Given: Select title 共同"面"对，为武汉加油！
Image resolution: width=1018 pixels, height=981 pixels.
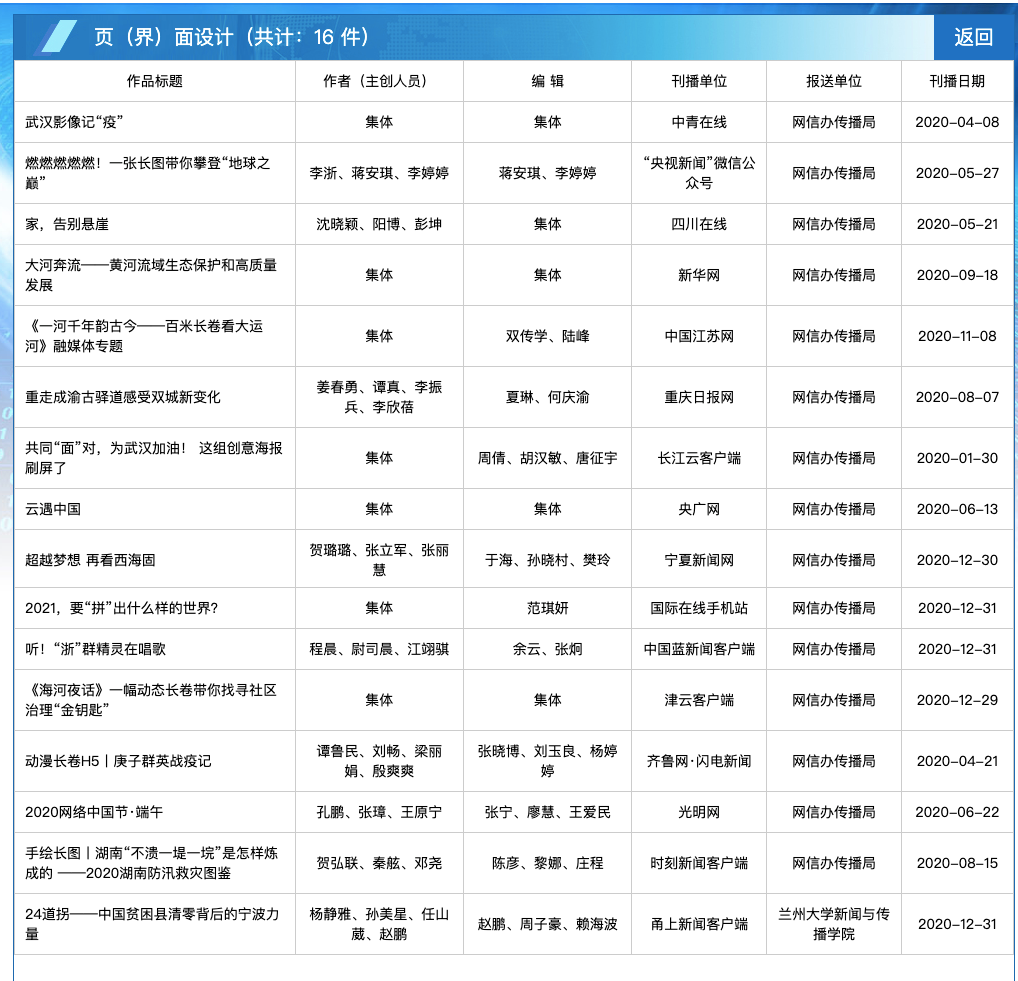Looking at the screenshot, I should point(106,448).
